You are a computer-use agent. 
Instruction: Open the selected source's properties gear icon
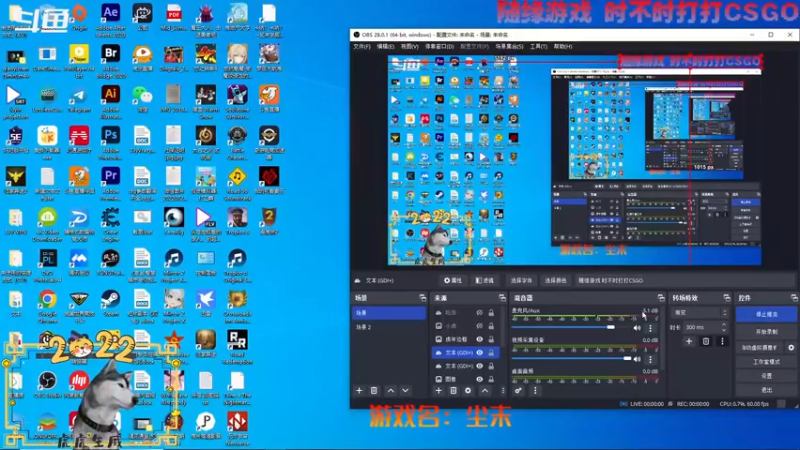(x=468, y=391)
